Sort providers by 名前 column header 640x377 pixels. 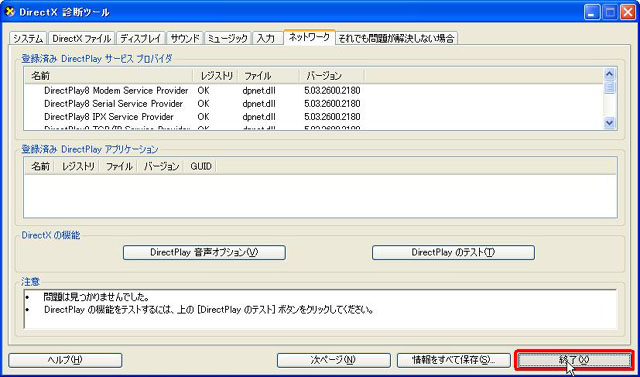point(108,76)
